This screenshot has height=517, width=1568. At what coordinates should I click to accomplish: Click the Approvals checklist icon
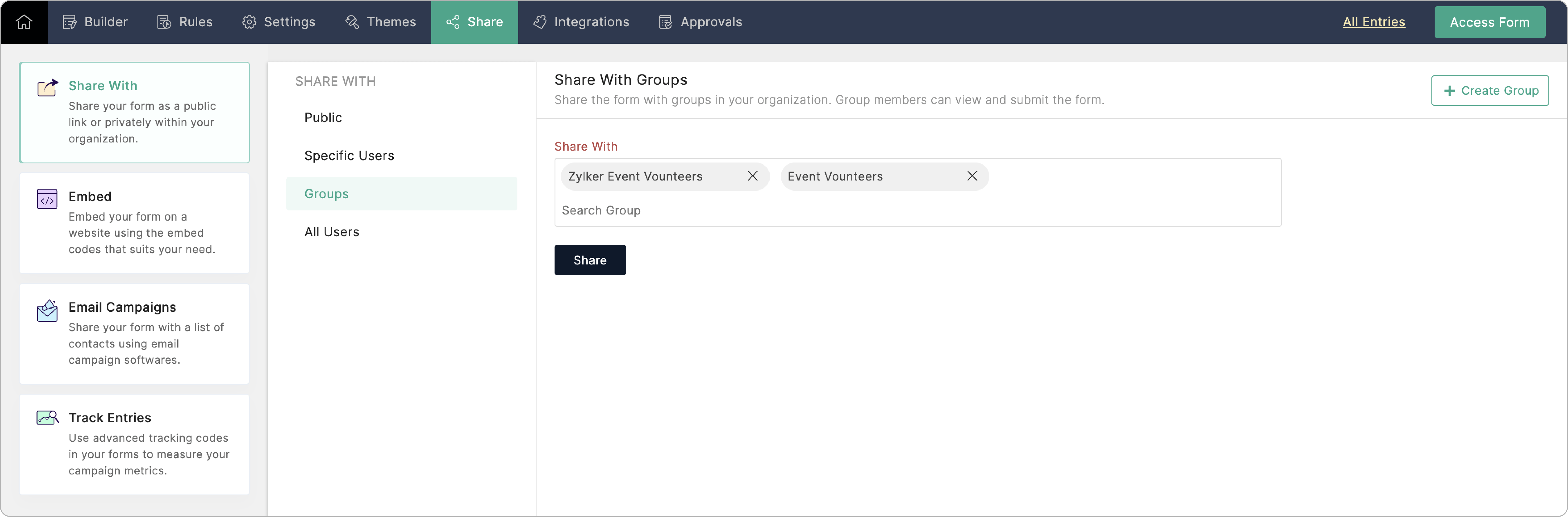665,22
